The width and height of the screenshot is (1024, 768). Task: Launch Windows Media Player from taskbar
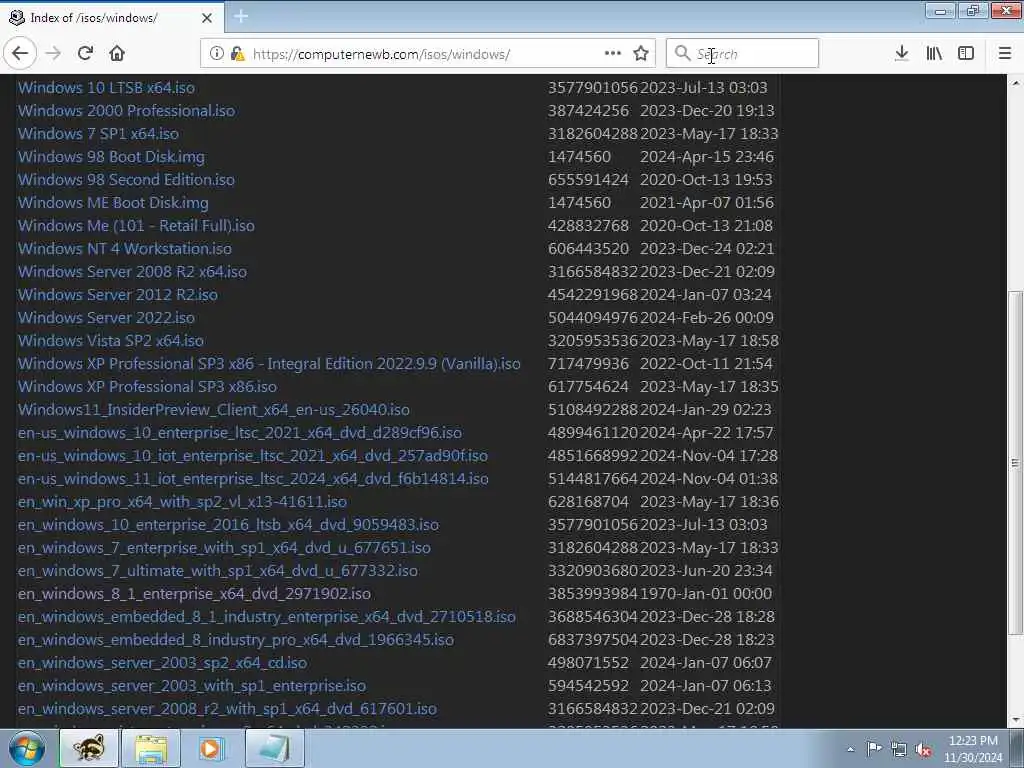click(x=210, y=748)
